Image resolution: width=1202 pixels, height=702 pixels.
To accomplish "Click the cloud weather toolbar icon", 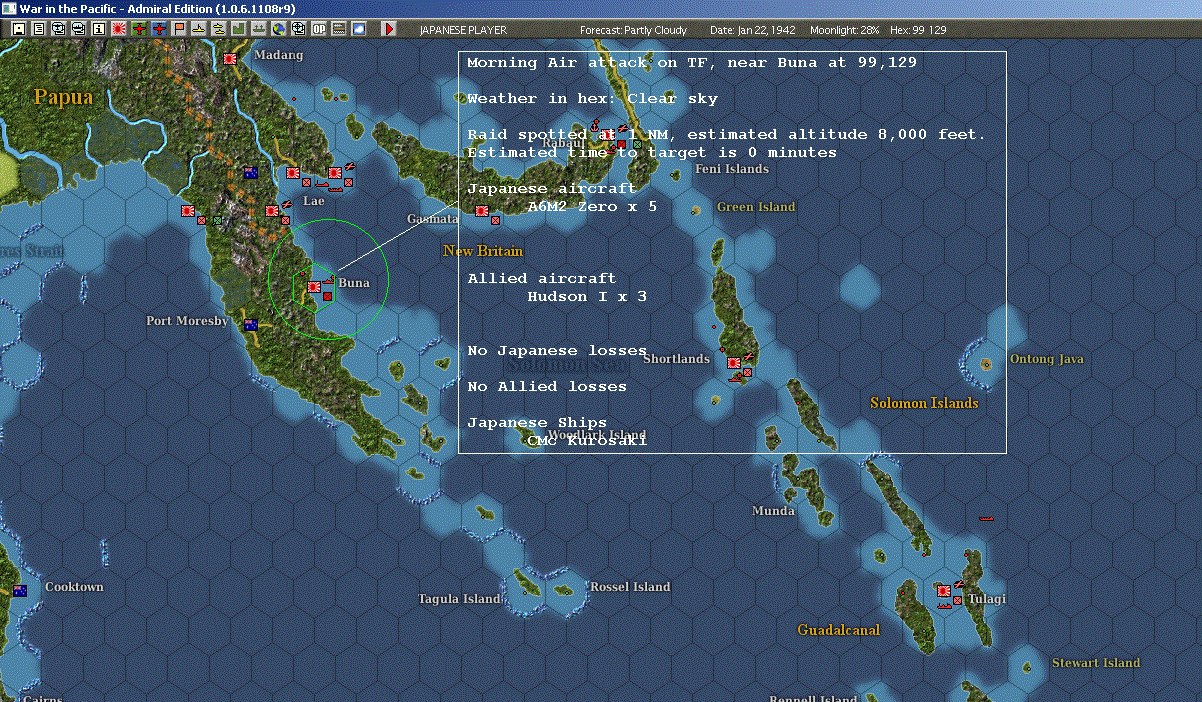I will [x=359, y=30].
